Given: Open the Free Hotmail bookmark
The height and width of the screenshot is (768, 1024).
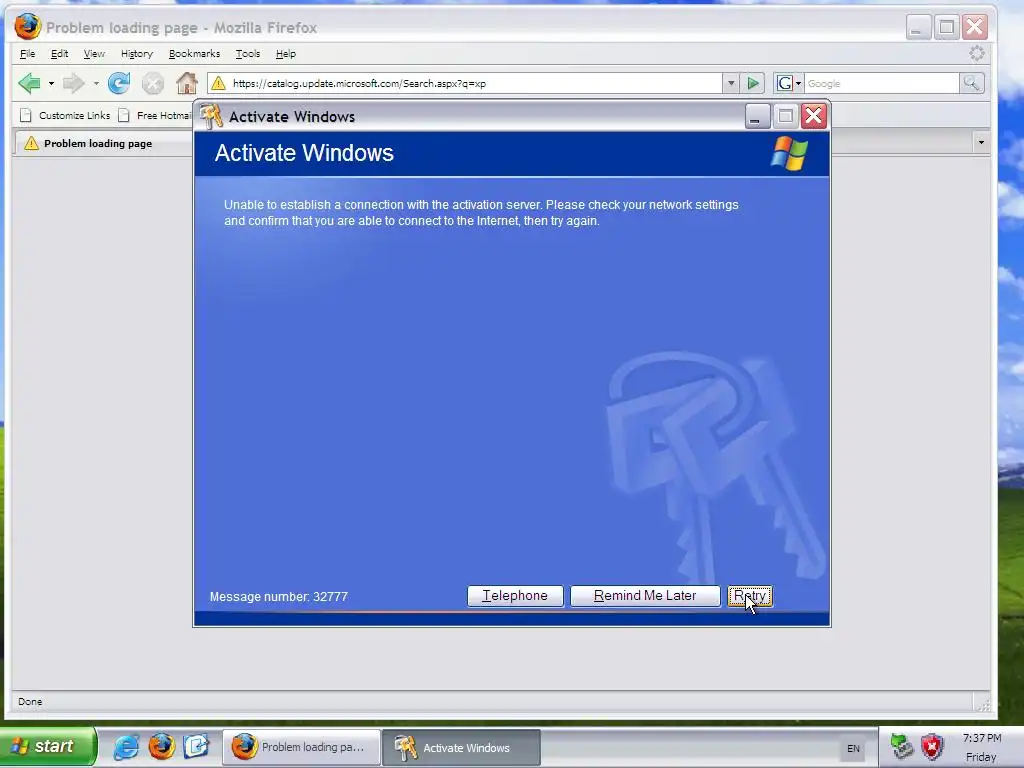Looking at the screenshot, I should point(154,116).
